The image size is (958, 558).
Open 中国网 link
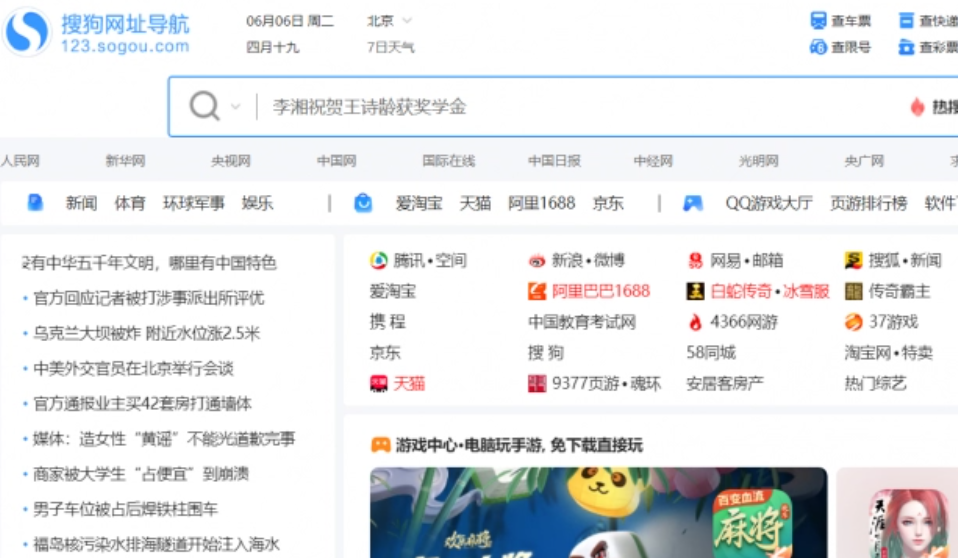click(x=337, y=161)
